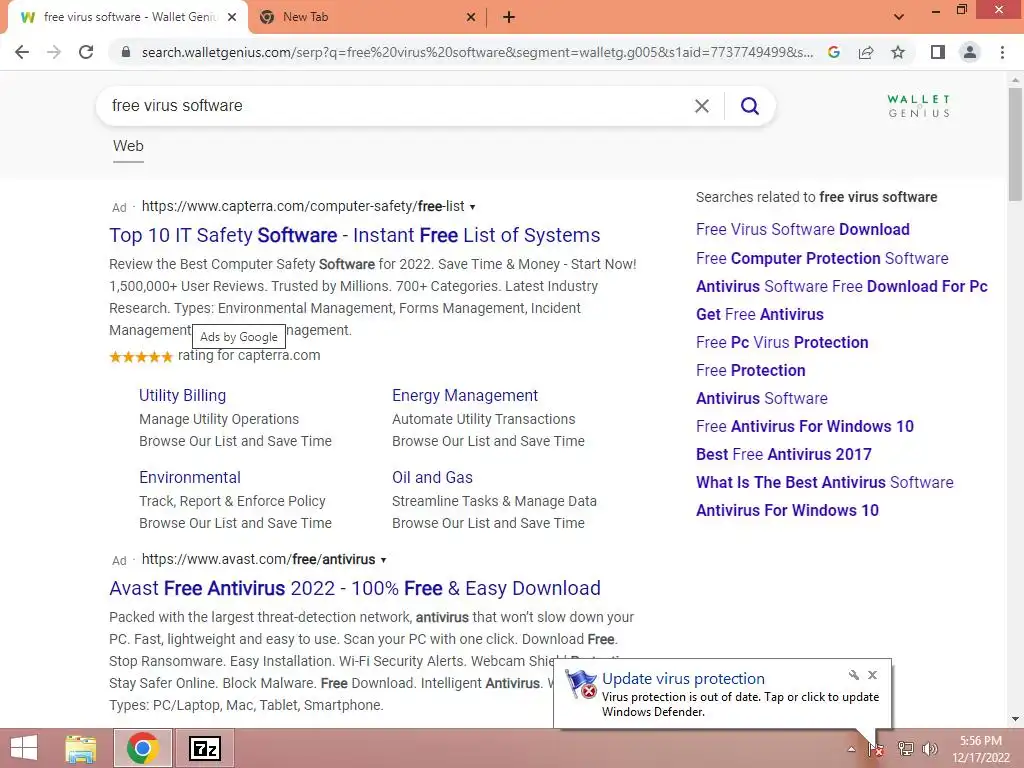This screenshot has width=1024, height=768.
Task: Open the Chrome profile avatar
Action: (970, 52)
